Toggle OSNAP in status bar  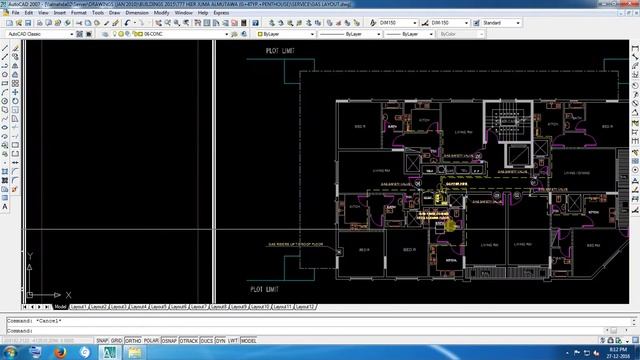coord(169,340)
